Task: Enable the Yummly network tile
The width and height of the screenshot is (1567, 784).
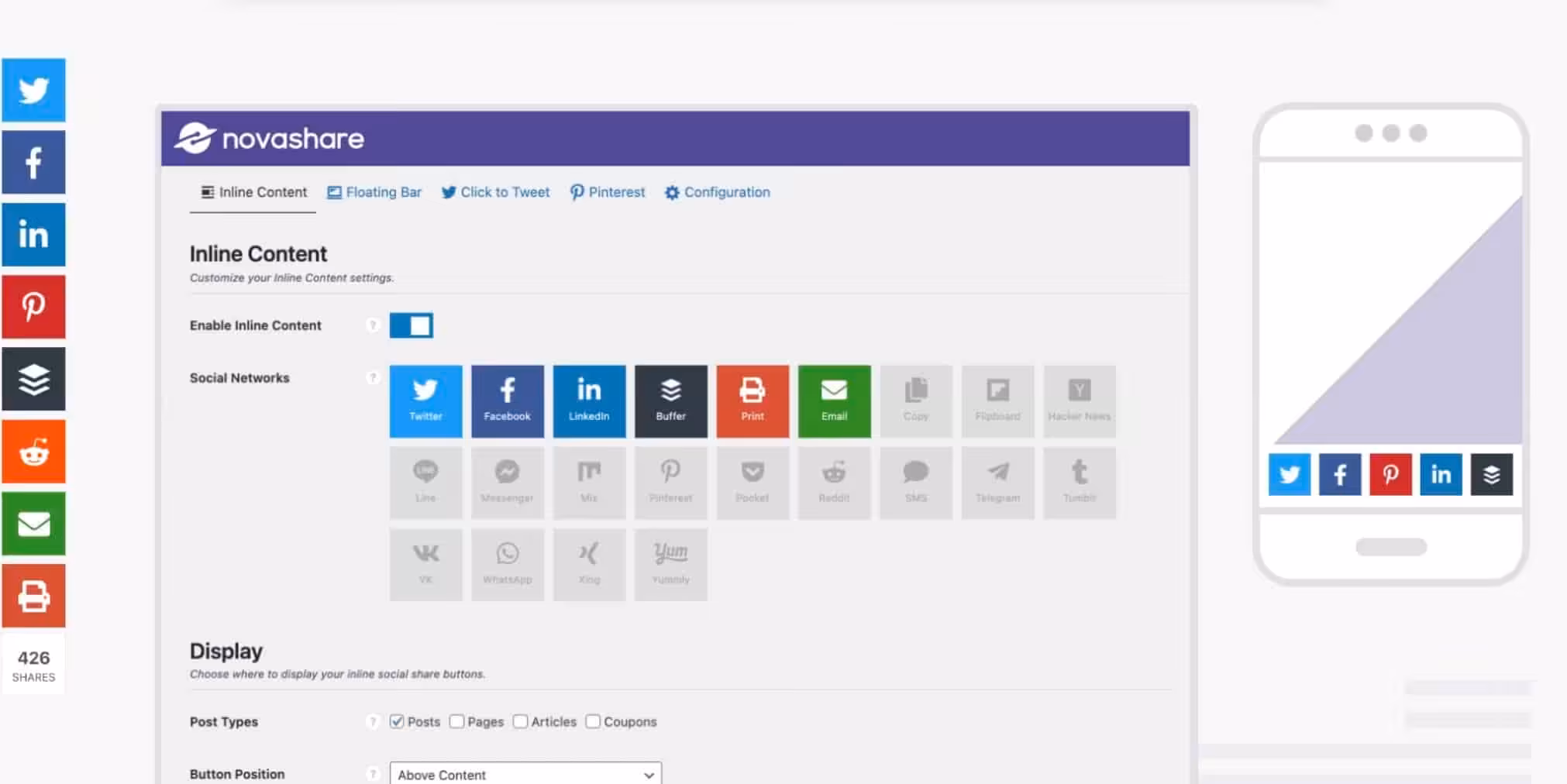Action: pos(670,564)
